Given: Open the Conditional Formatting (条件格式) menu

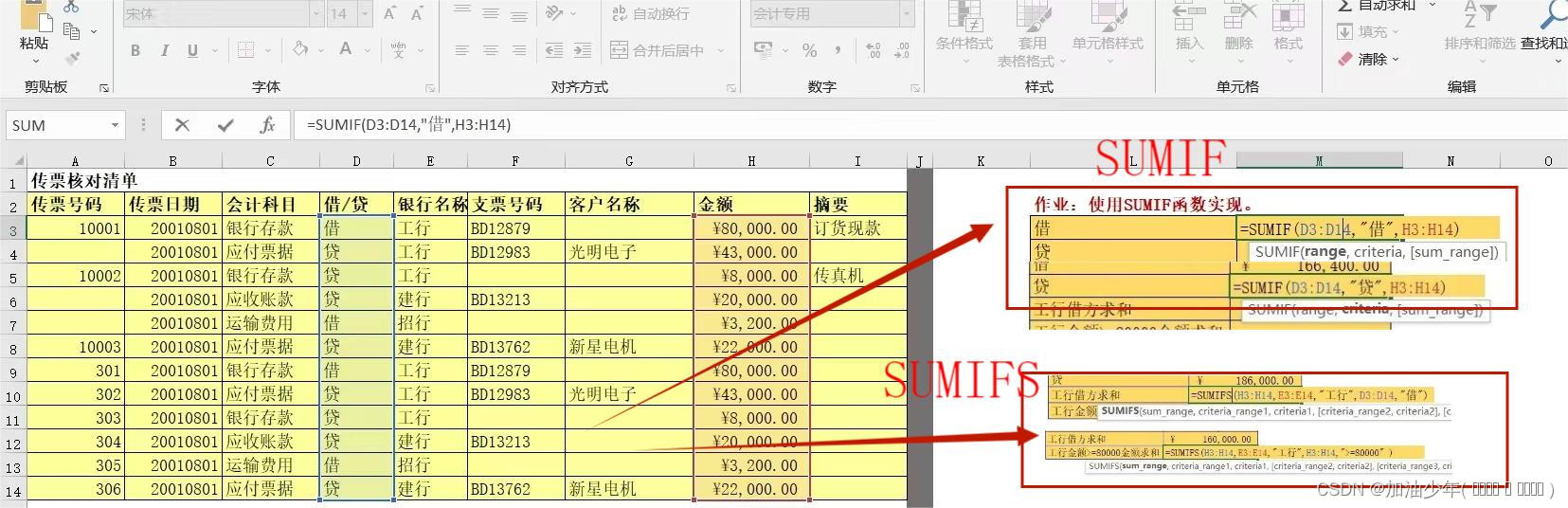Looking at the screenshot, I should click(x=964, y=33).
